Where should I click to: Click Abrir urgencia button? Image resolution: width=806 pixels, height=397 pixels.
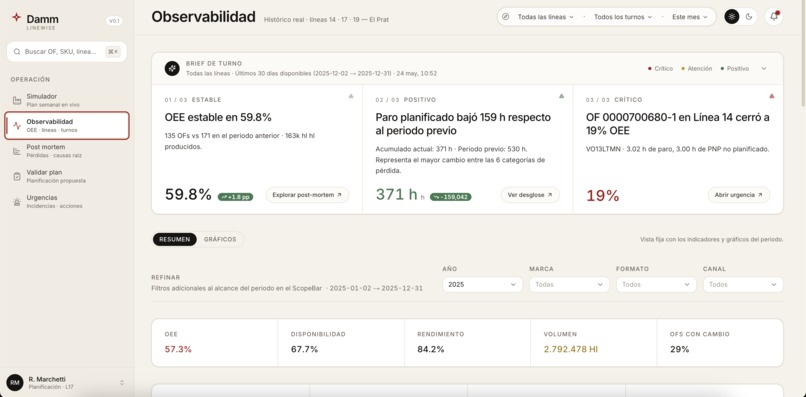click(739, 195)
